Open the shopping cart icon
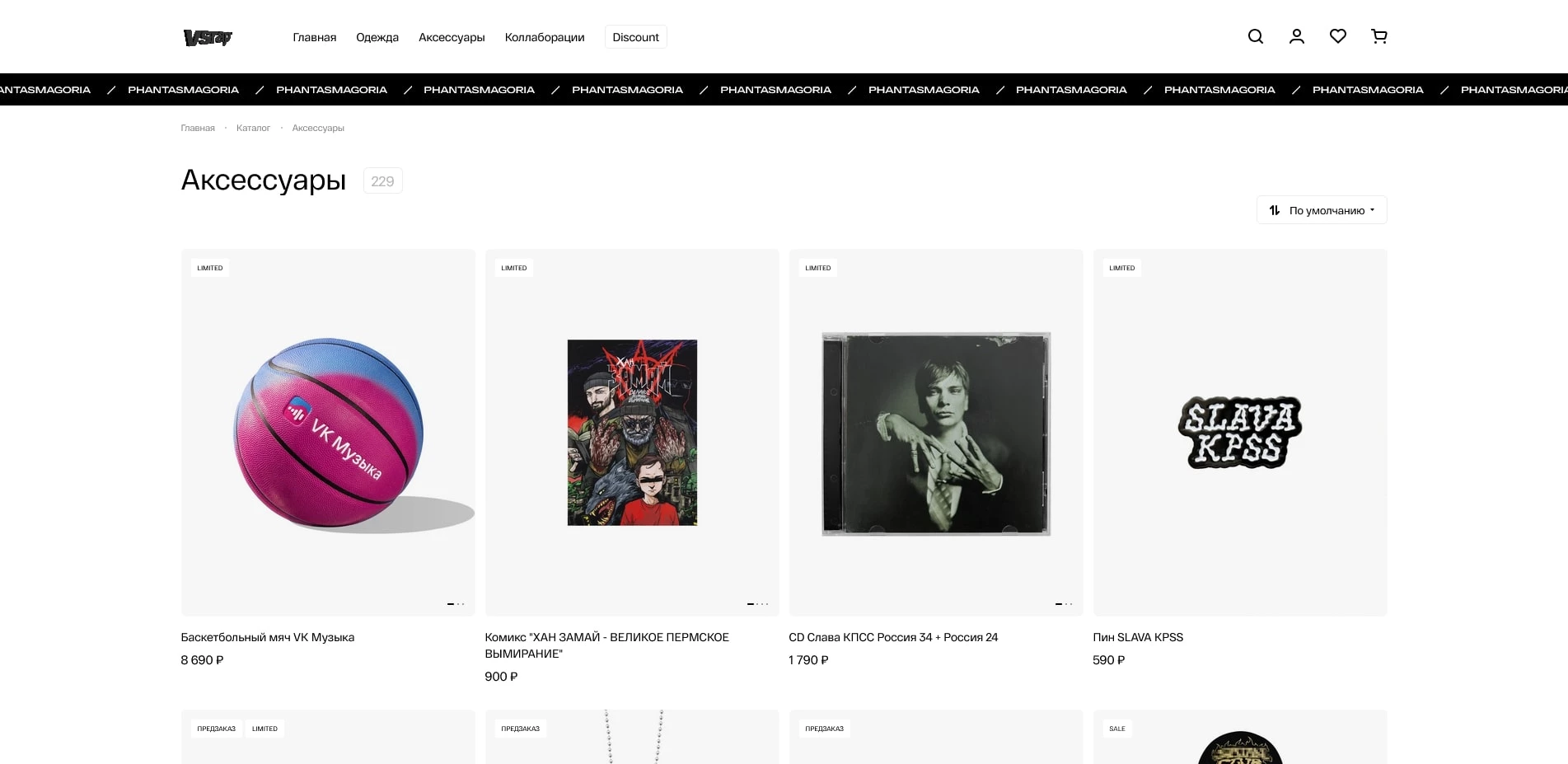 pyautogui.click(x=1378, y=36)
